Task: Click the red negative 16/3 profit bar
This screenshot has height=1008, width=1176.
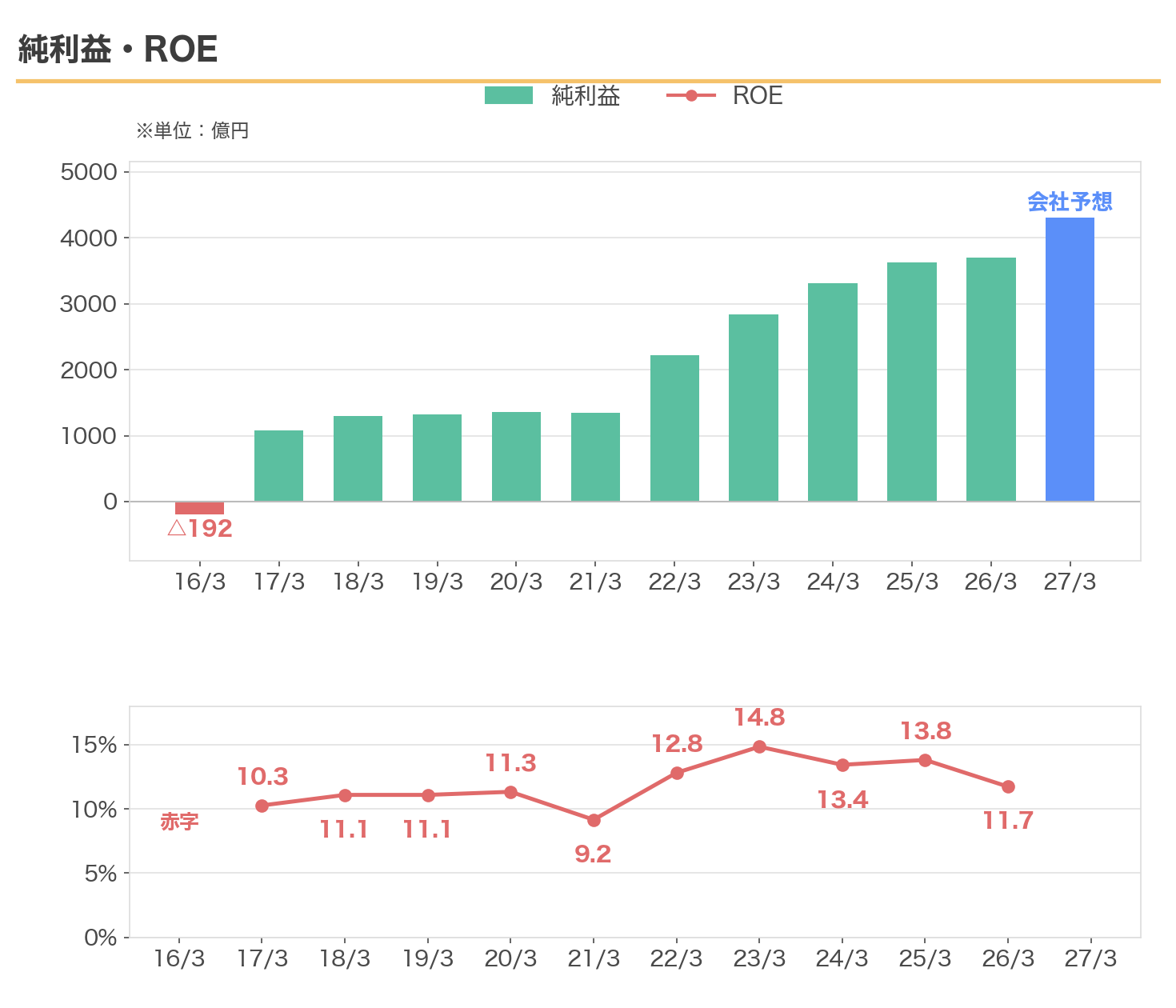Action: point(199,508)
